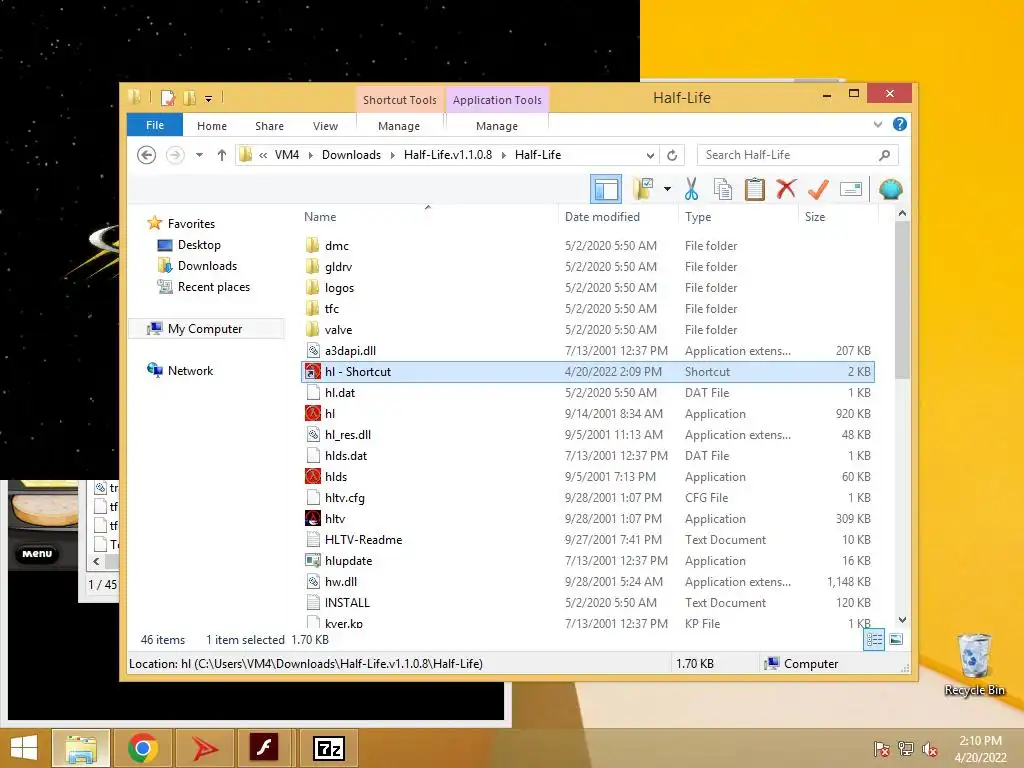Toggle the preview pane toolbar button
This screenshot has width=1024, height=768.
[x=605, y=189]
